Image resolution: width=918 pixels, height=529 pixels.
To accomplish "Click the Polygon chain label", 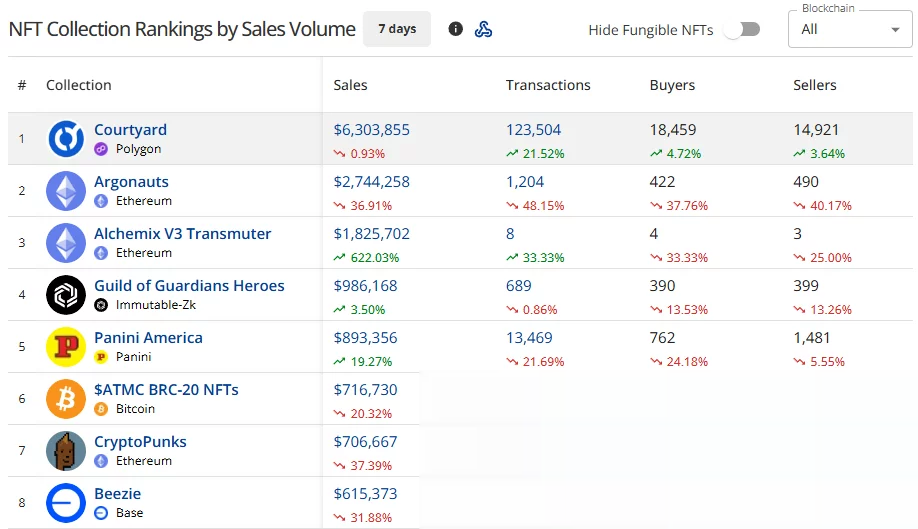I will coord(138,149).
